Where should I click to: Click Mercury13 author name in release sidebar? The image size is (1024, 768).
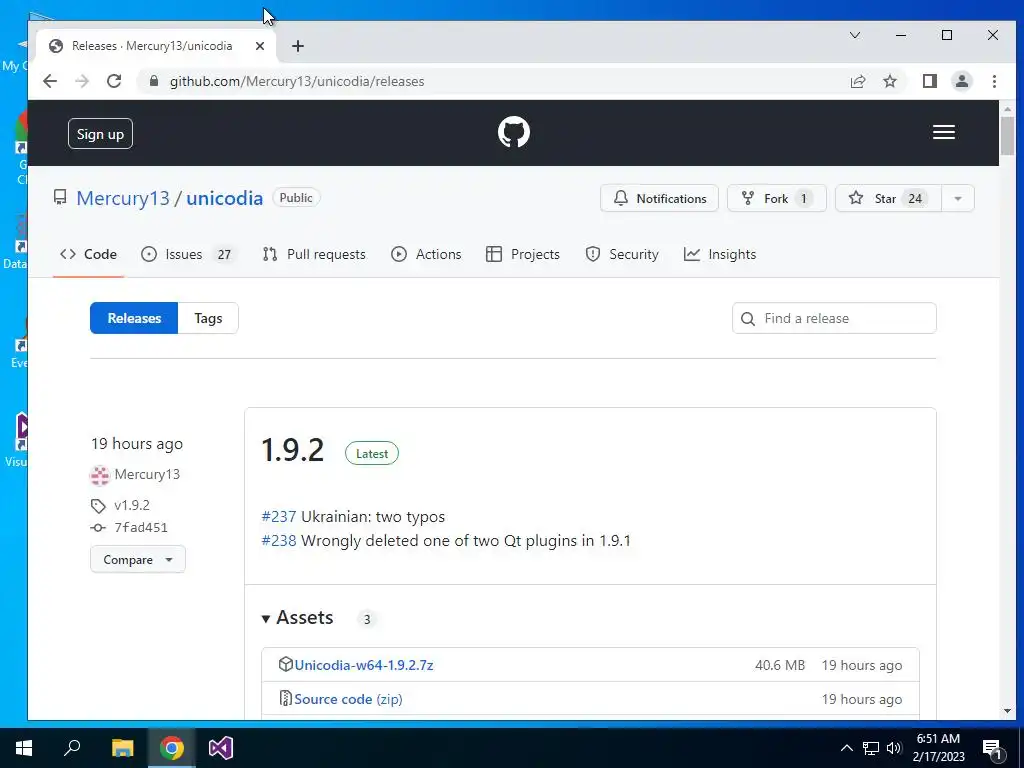point(147,475)
